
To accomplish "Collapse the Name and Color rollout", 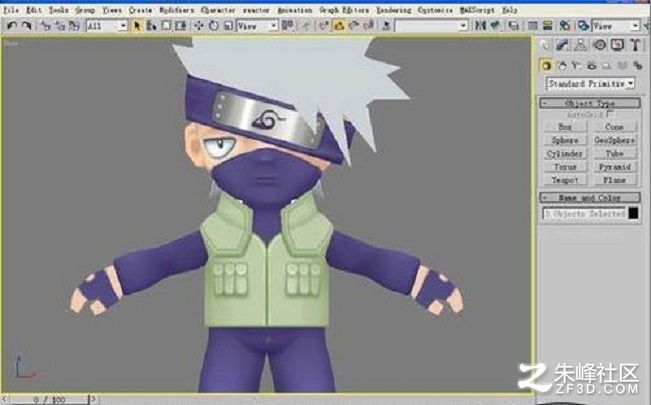I will point(590,198).
